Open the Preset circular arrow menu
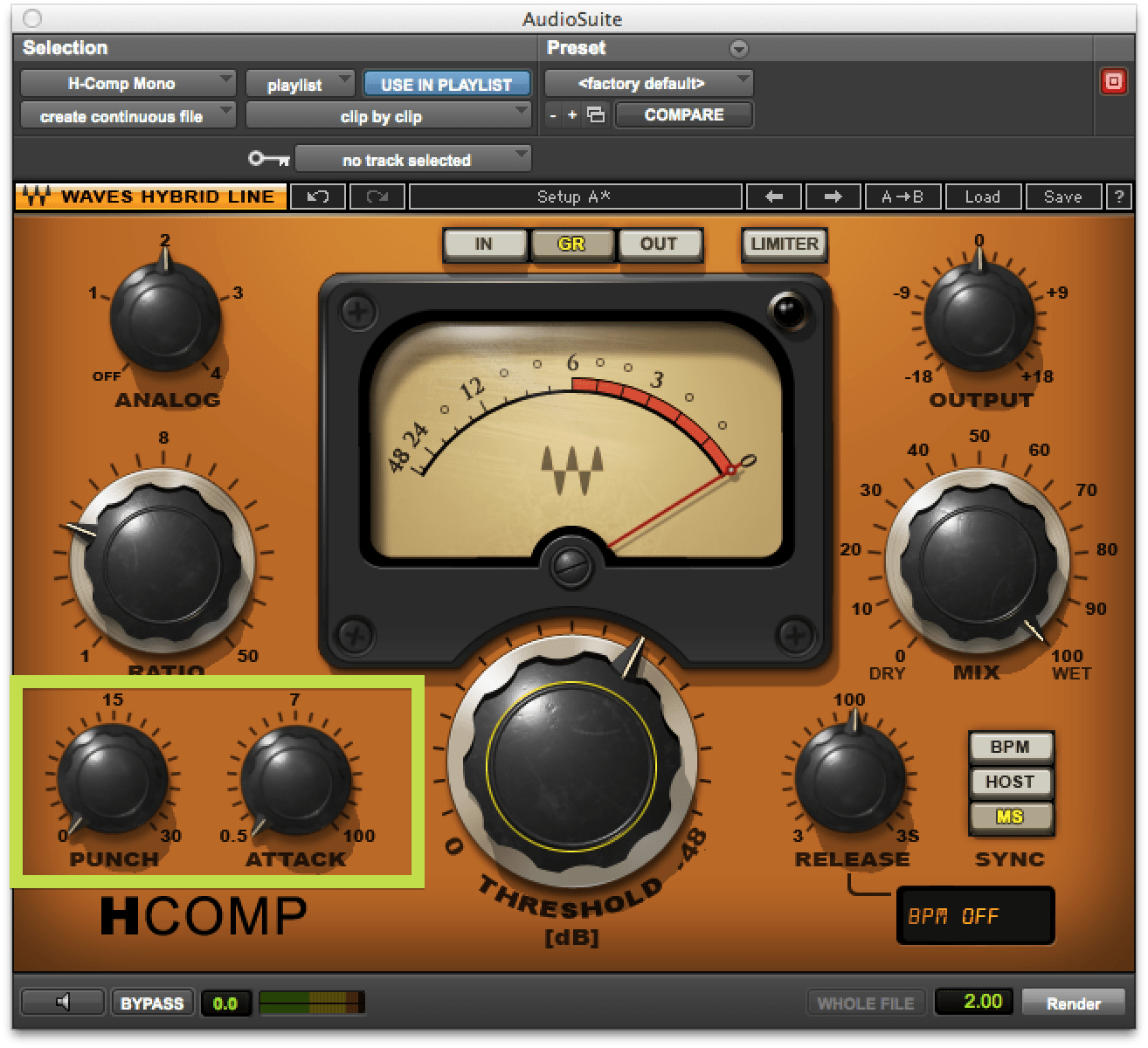Viewport: 1148px width, 1048px height. tap(739, 48)
